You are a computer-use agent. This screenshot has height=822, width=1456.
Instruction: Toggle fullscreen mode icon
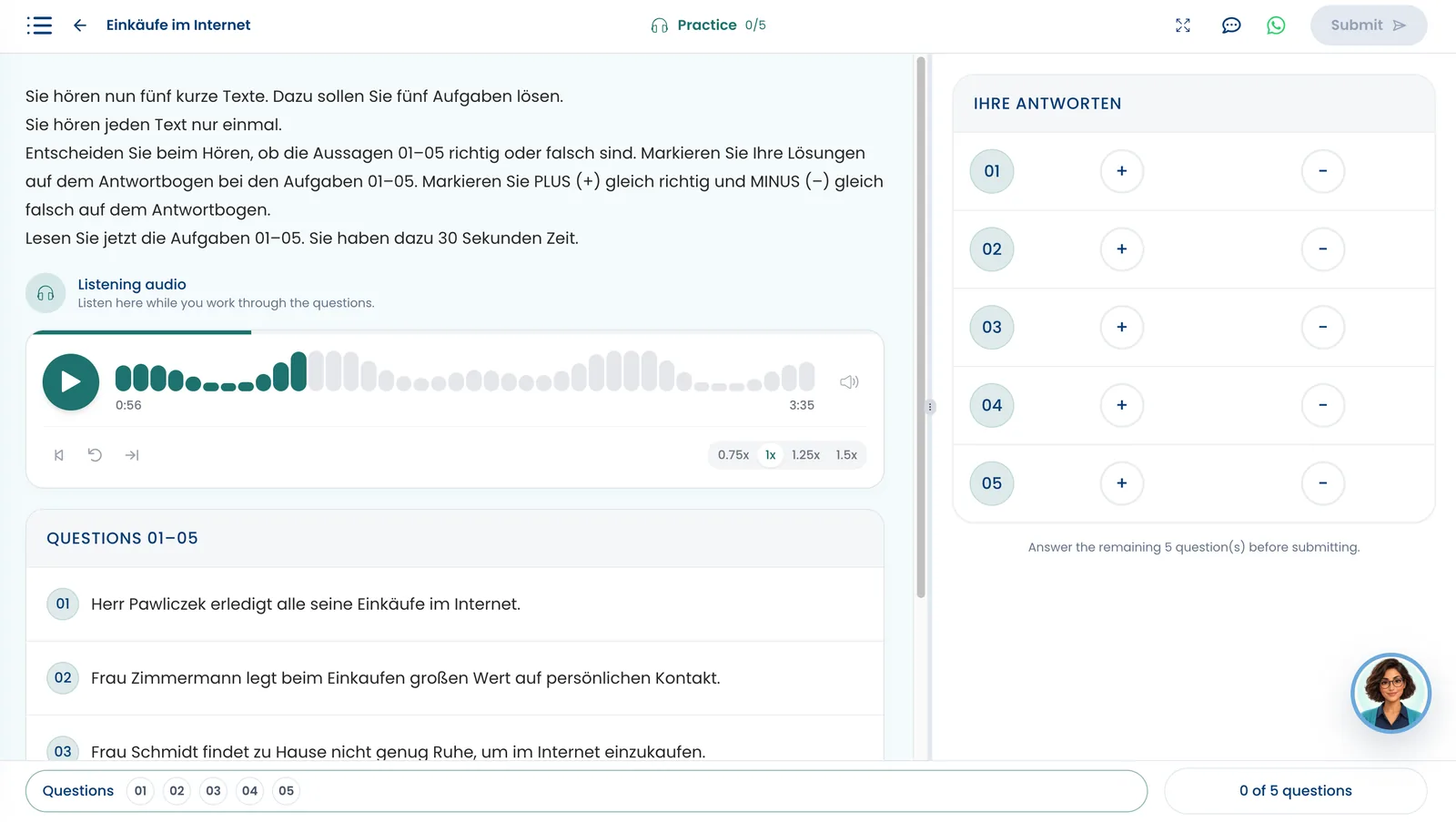(1183, 25)
